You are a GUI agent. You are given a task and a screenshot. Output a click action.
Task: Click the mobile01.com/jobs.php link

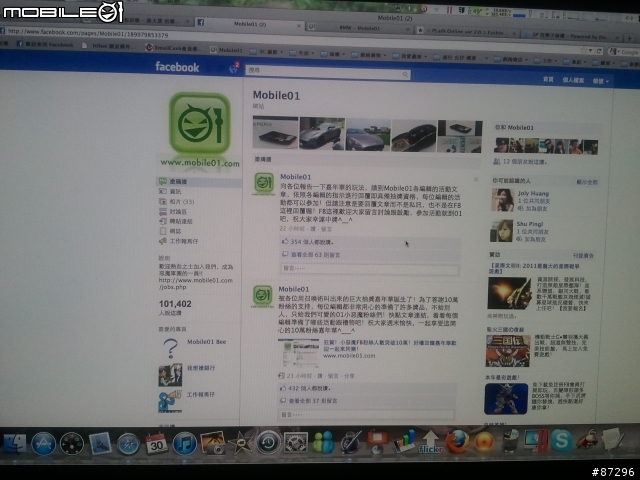[x=196, y=284]
